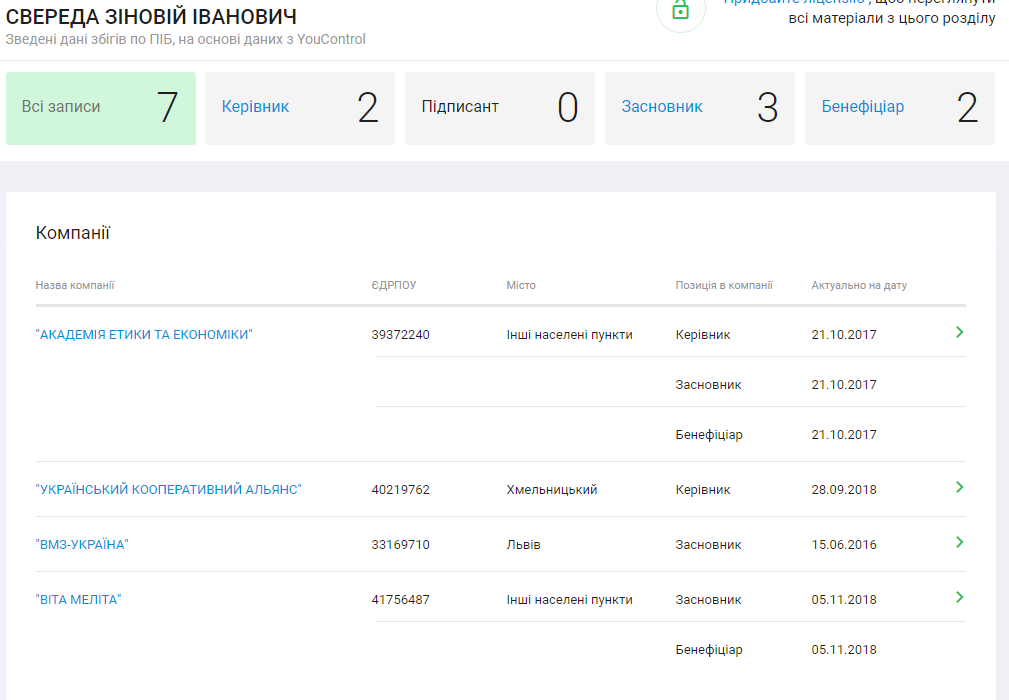Image resolution: width=1009 pixels, height=700 pixels.
Task: Switch to the Засновник filter tab
Action: 699,108
